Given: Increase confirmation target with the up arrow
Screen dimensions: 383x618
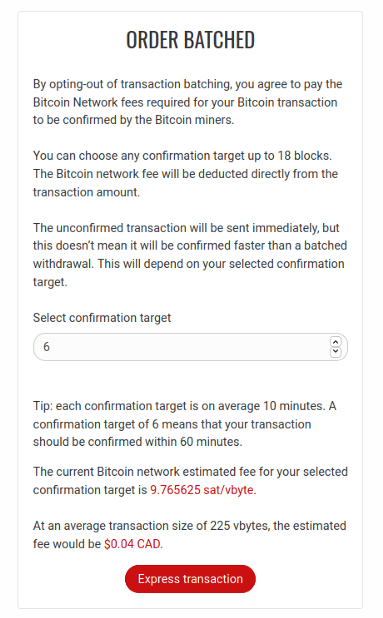Looking at the screenshot, I should pyautogui.click(x=335, y=342).
